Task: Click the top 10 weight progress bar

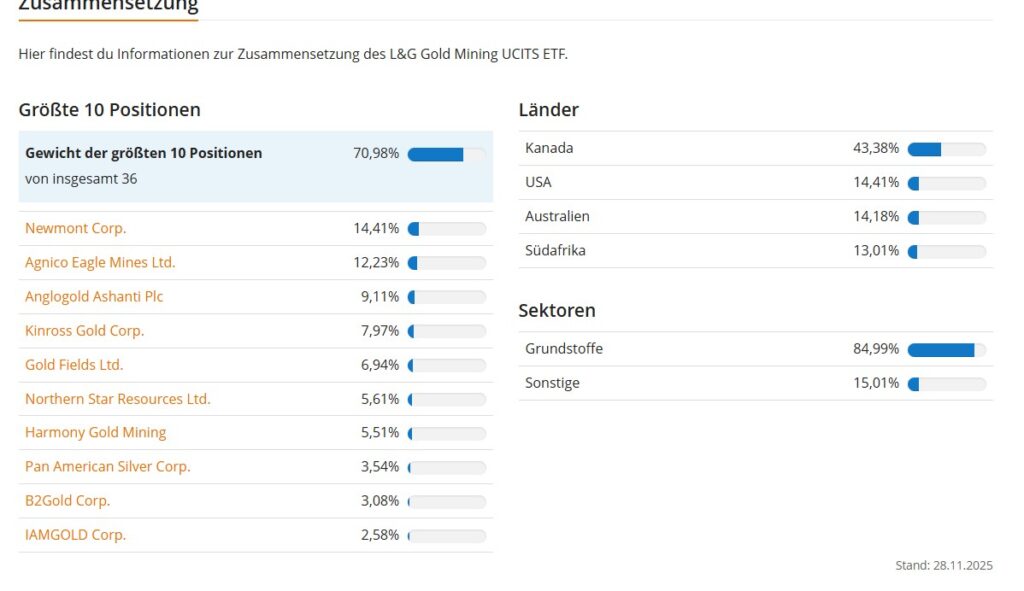Action: (x=446, y=154)
